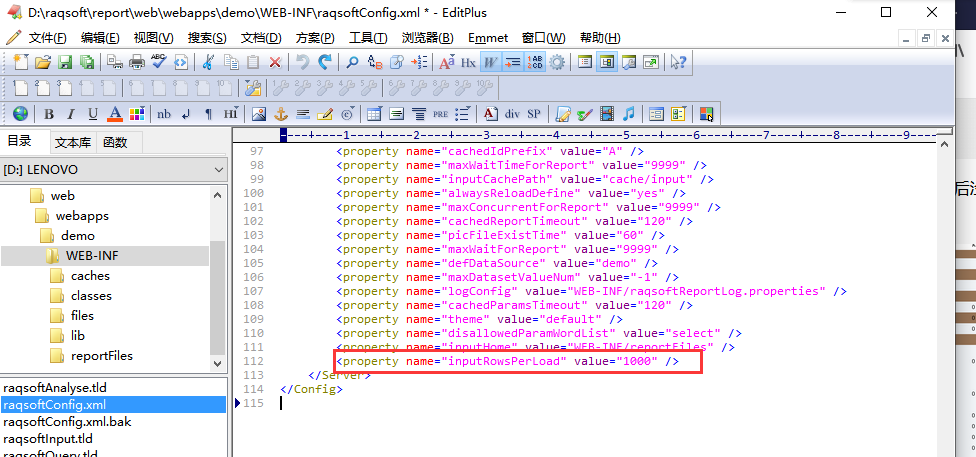Insert image using the picture icon
The image size is (976, 457).
point(259,113)
